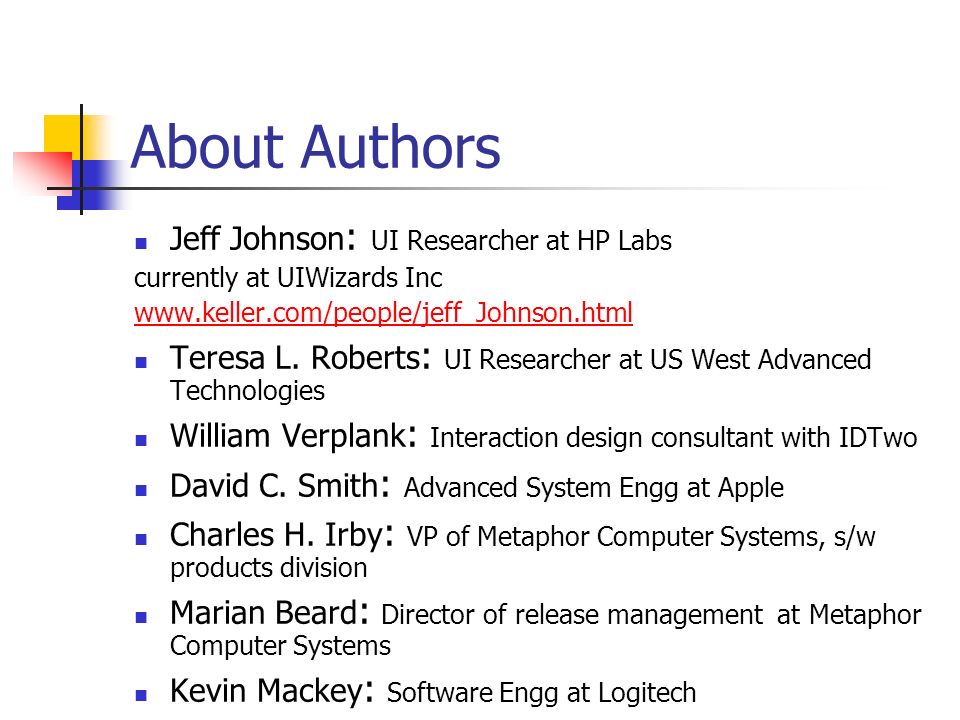Click the red gradient square in title decoration
Viewport: 960px width, 720px height.
pos(42,173)
